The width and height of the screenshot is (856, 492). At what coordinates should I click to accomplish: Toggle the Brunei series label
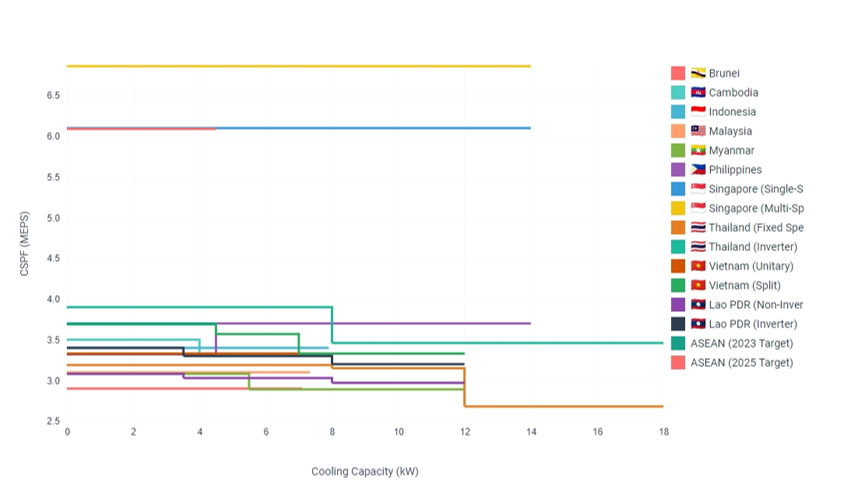(x=724, y=73)
